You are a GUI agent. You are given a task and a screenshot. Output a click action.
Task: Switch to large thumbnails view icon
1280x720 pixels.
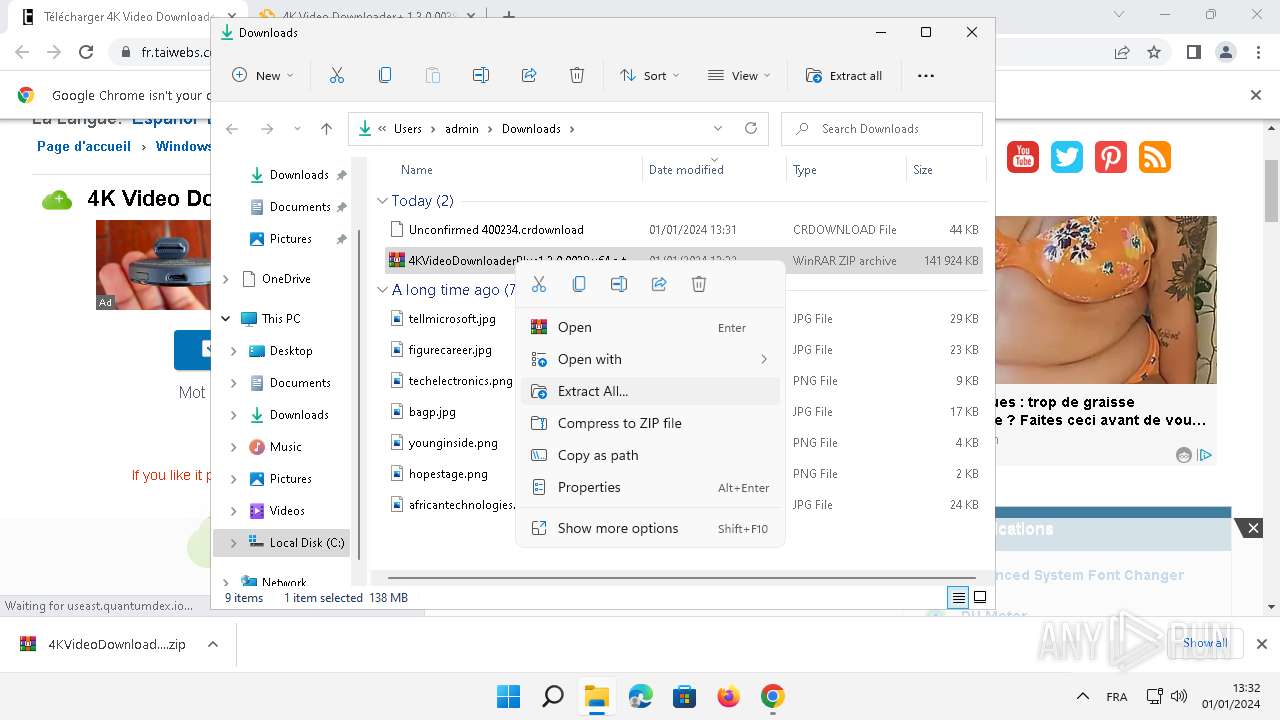click(980, 598)
